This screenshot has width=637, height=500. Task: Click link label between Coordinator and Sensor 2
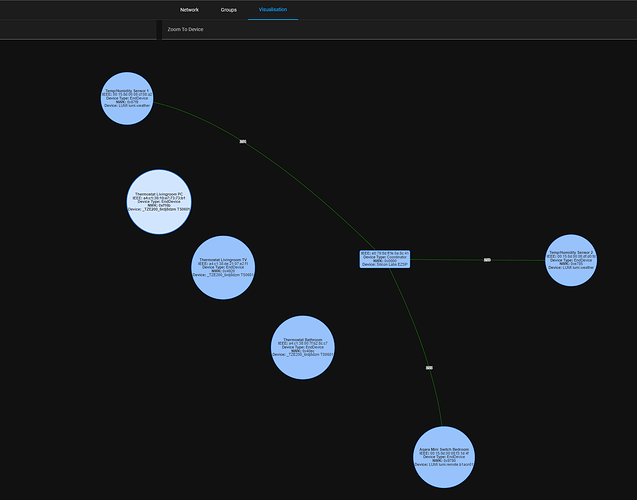tap(487, 260)
